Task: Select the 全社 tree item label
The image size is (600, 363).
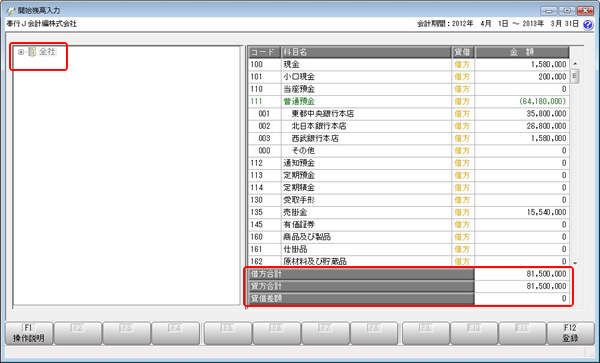Action: coord(47,52)
